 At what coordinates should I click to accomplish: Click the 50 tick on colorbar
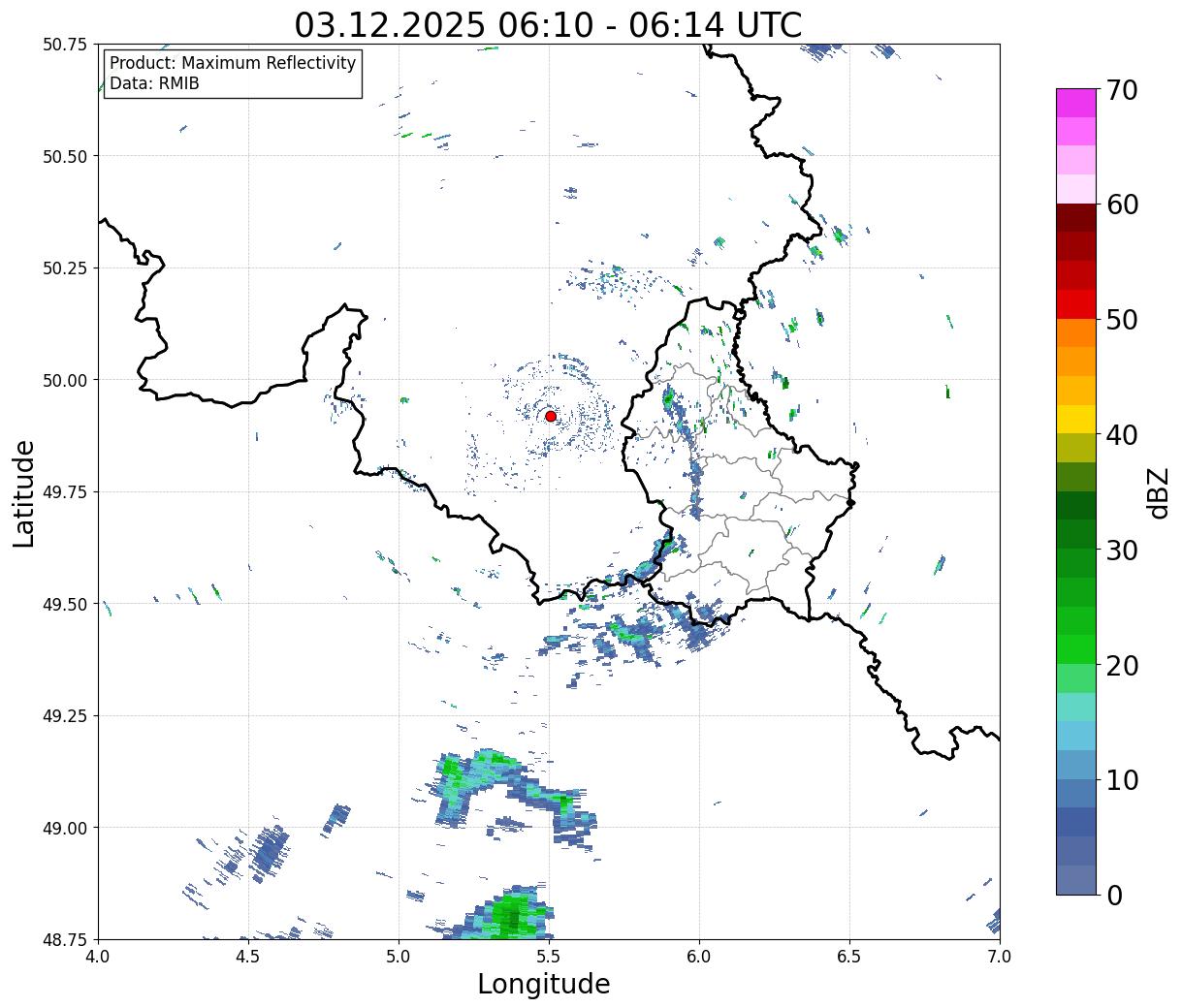(x=1122, y=319)
